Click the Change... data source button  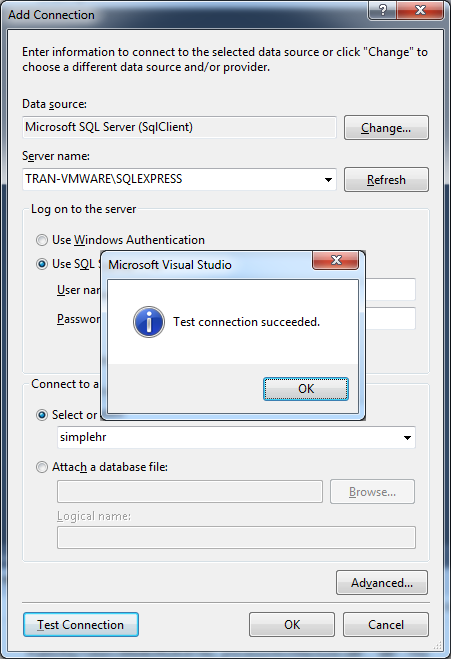point(386,128)
